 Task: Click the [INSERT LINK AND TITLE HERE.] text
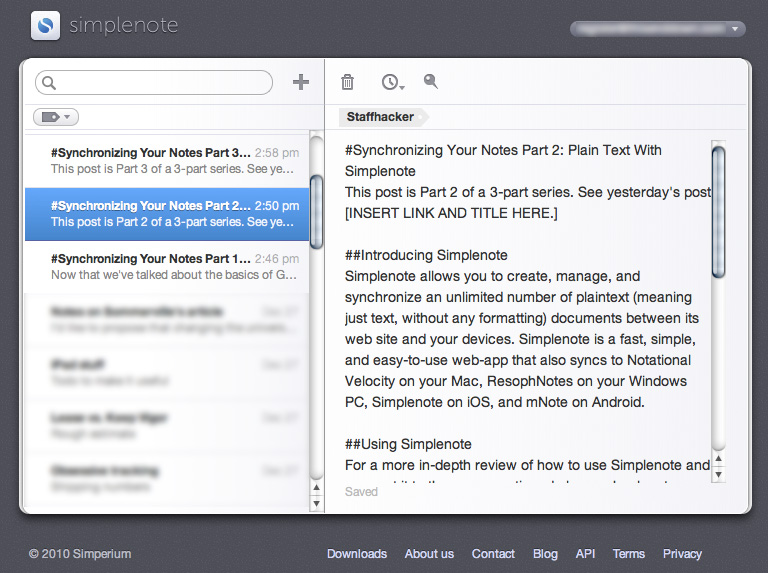pos(451,213)
